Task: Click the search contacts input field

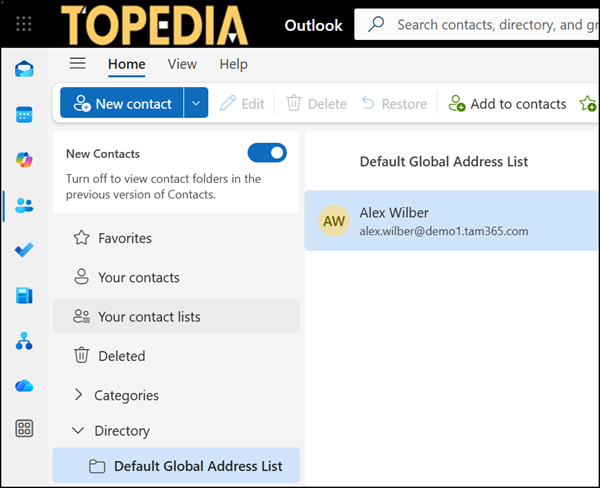Action: (x=490, y=24)
